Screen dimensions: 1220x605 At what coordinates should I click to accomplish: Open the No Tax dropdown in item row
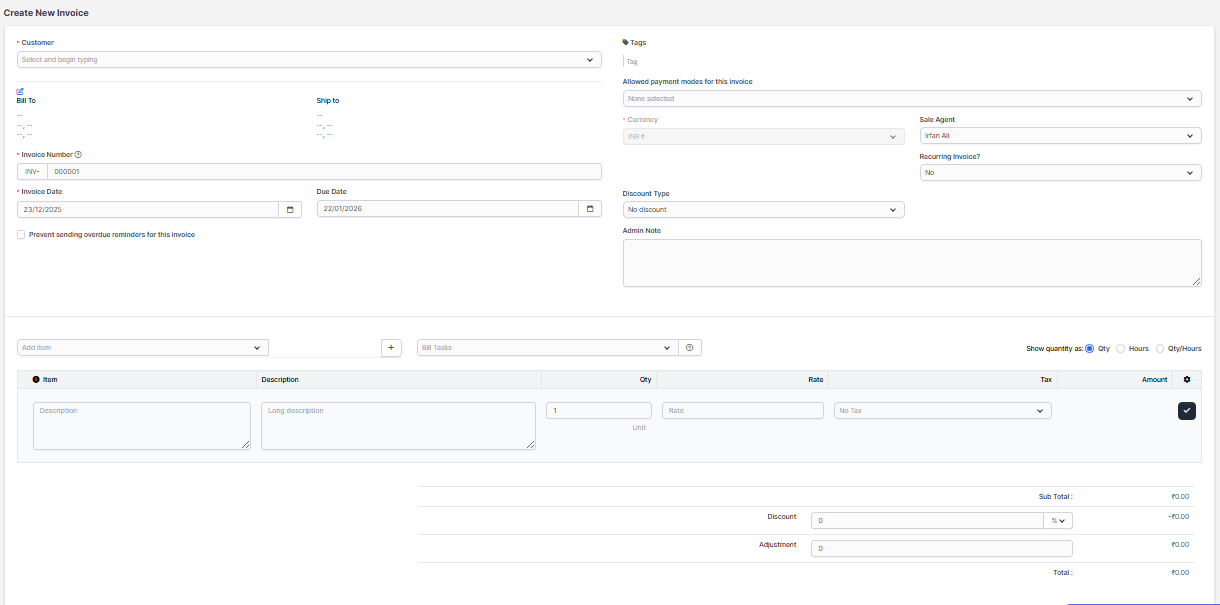(942, 411)
